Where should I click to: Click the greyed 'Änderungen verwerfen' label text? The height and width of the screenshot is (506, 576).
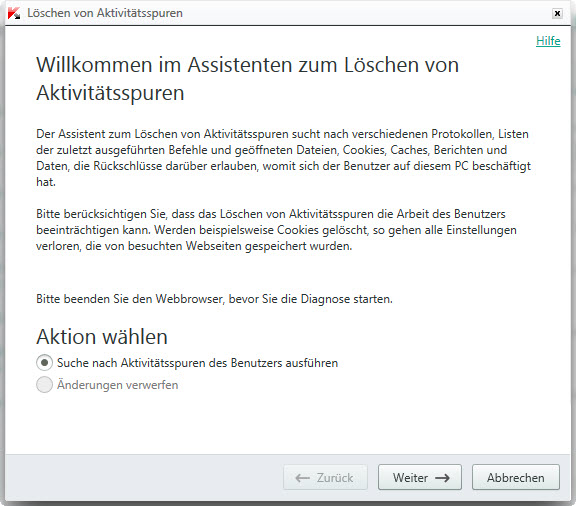118,385
